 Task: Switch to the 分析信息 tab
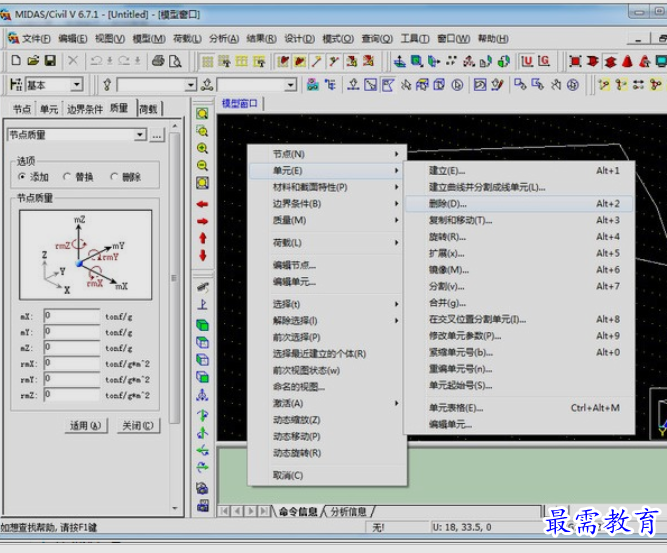pyautogui.click(x=348, y=511)
